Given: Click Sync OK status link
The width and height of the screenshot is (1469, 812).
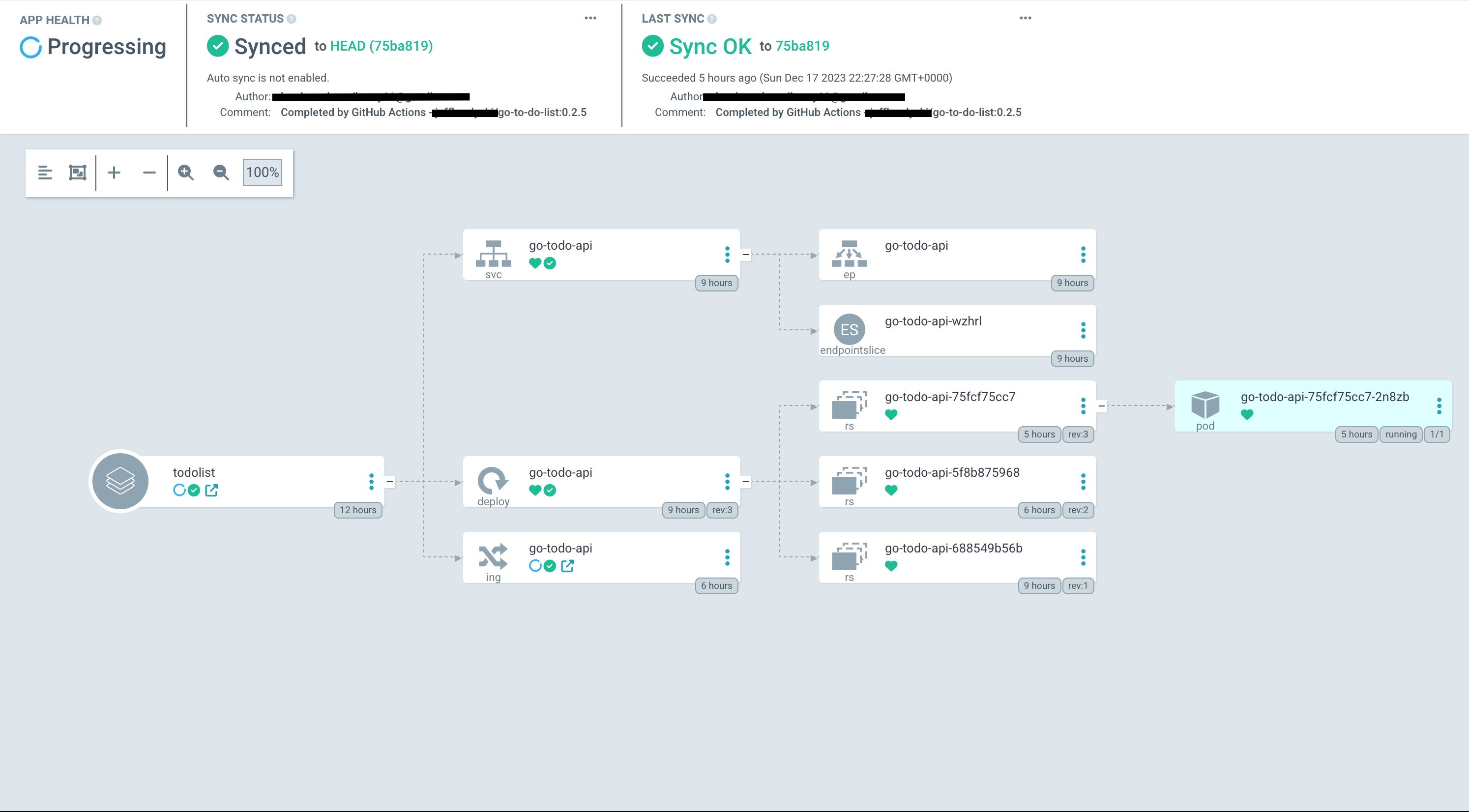Looking at the screenshot, I should tap(709, 47).
